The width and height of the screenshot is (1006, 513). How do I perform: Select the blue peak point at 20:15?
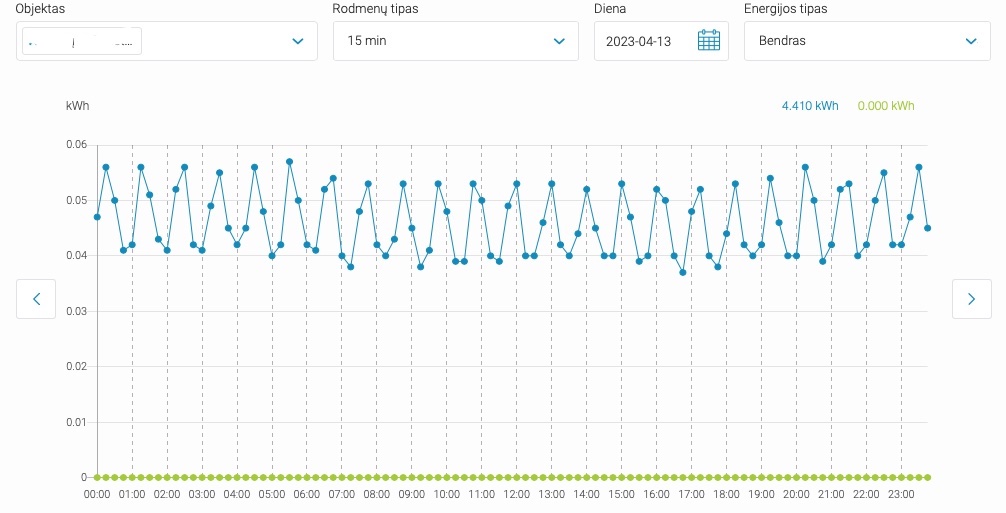point(805,167)
